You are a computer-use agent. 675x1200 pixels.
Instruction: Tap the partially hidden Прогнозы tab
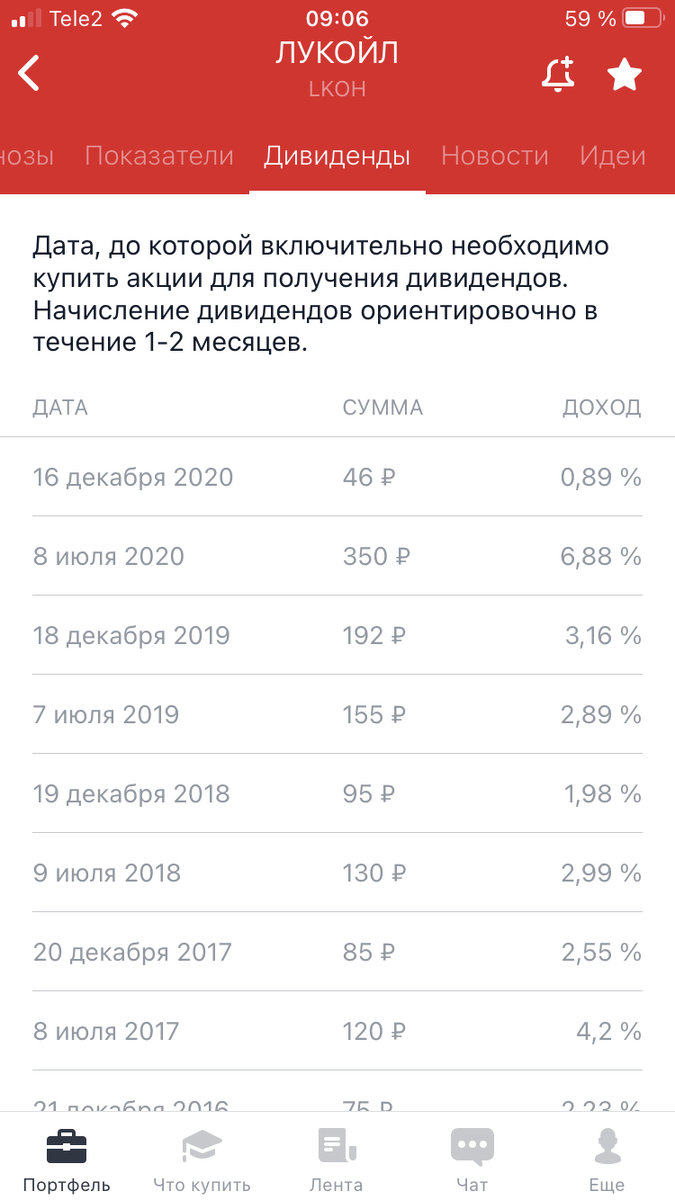coord(26,156)
